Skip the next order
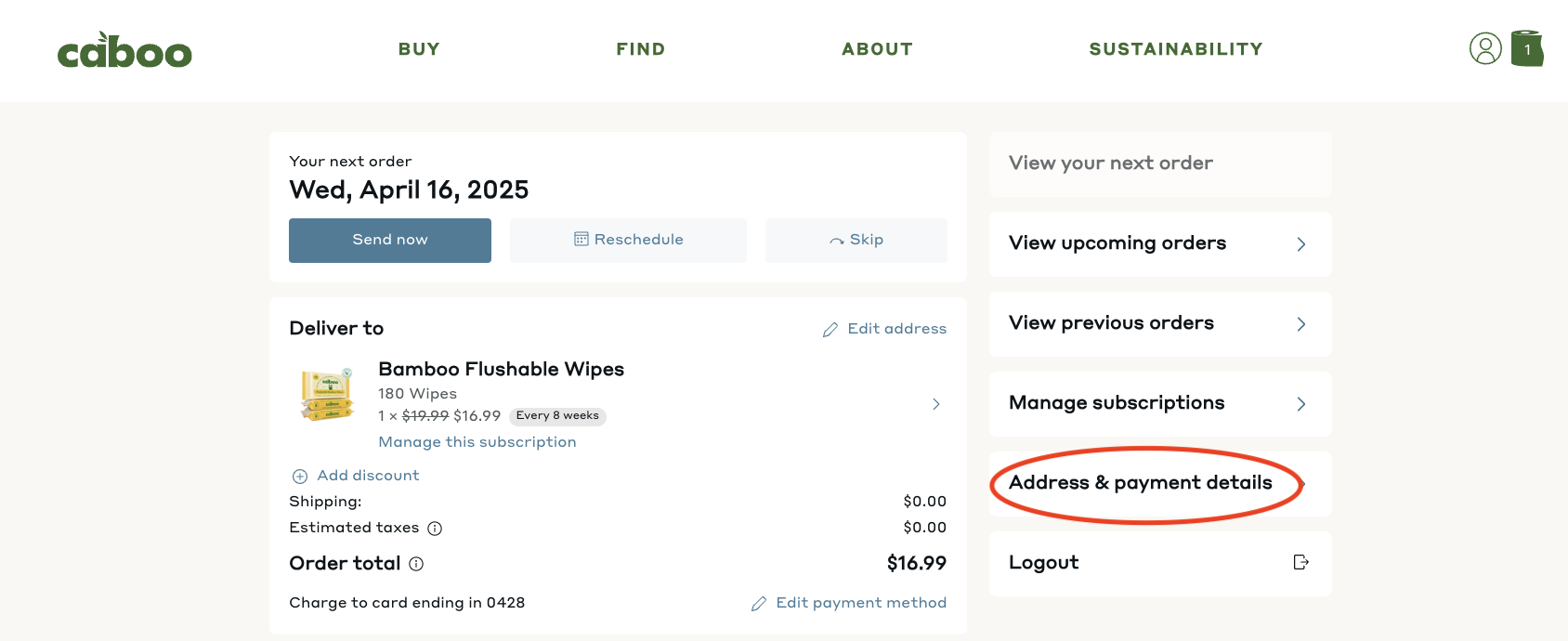 coord(856,241)
